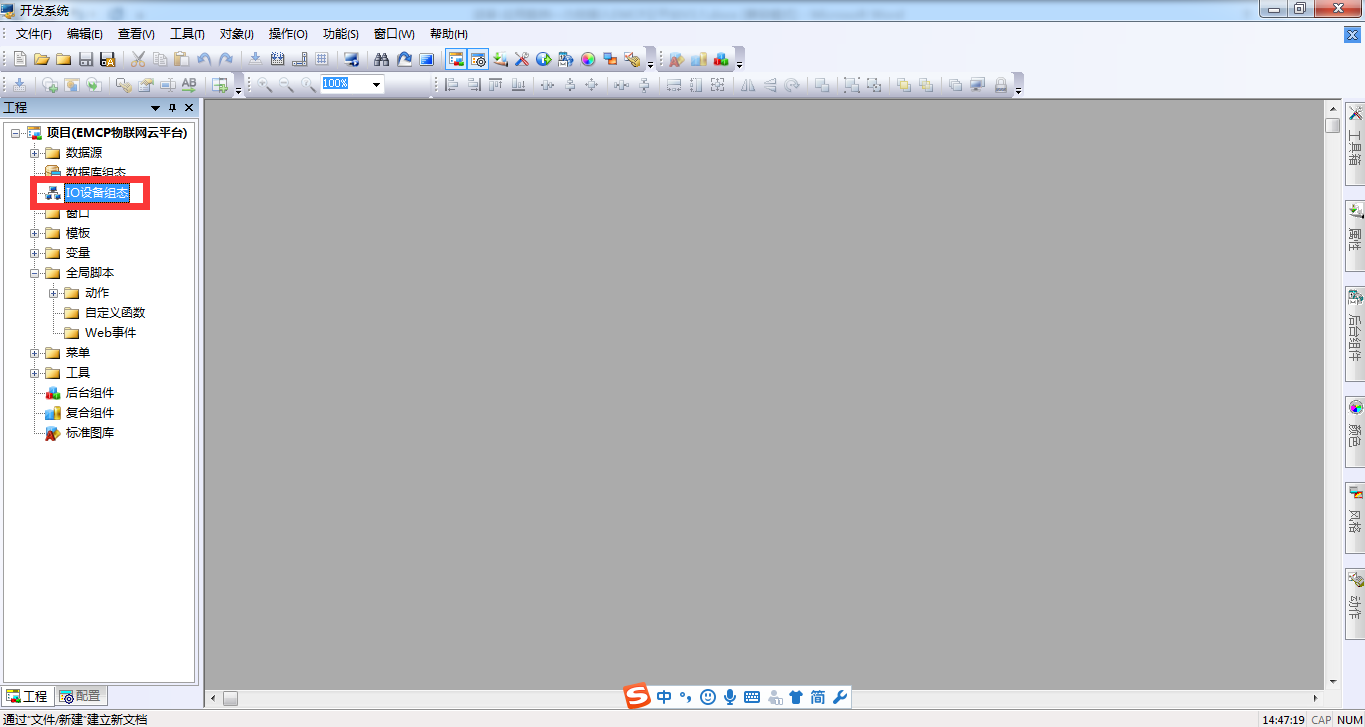Image resolution: width=1365 pixels, height=727 pixels.
Task: Switch to the 配置 tab
Action: click(80, 696)
